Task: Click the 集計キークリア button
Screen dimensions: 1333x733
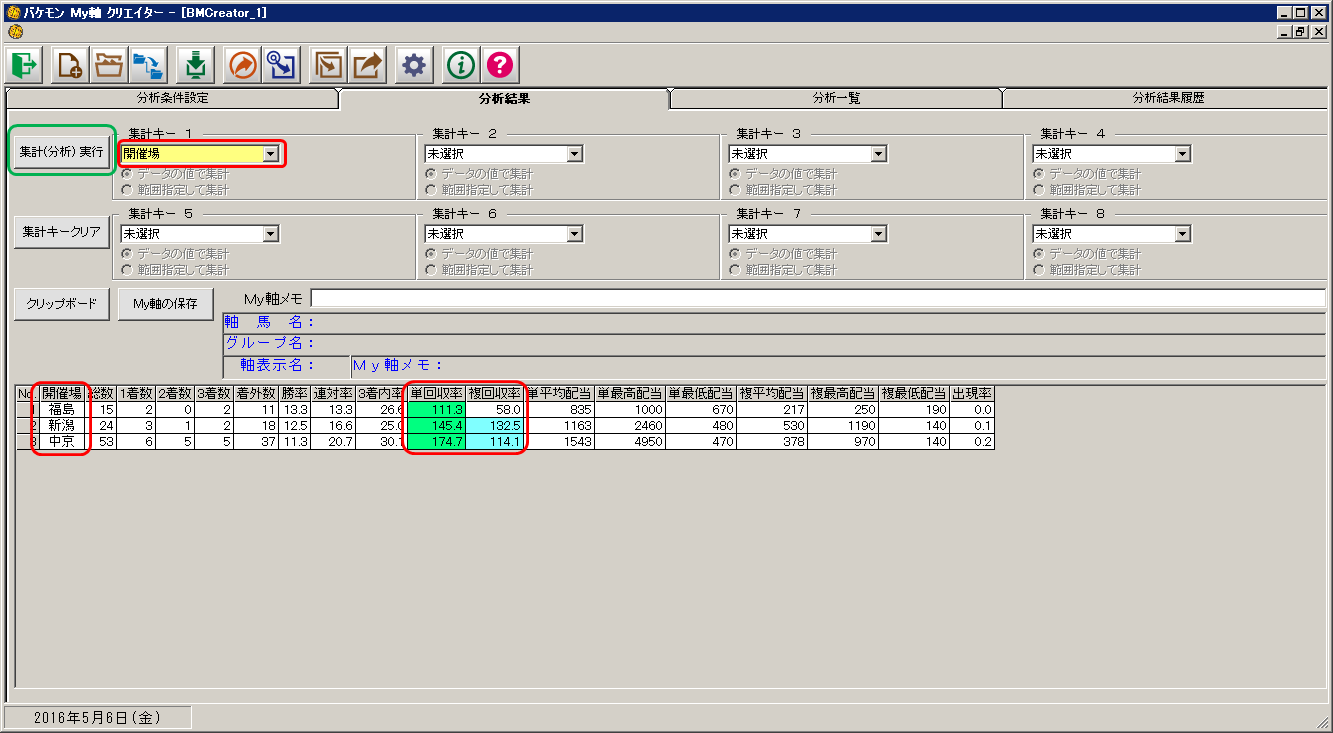Action: coord(62,232)
